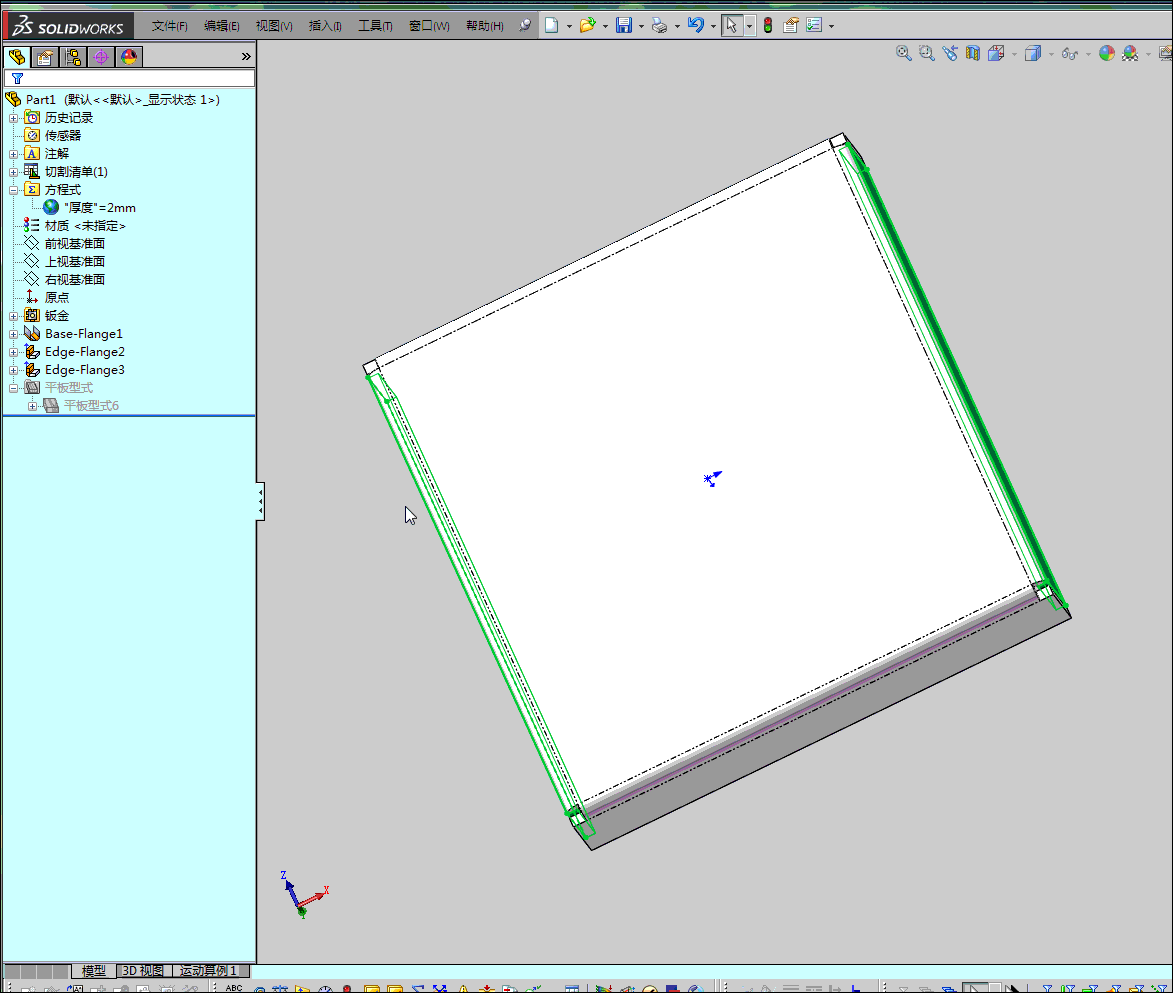Viewport: 1173px width, 993px height.
Task: Open the 文件(F) menu
Action: coord(170,26)
